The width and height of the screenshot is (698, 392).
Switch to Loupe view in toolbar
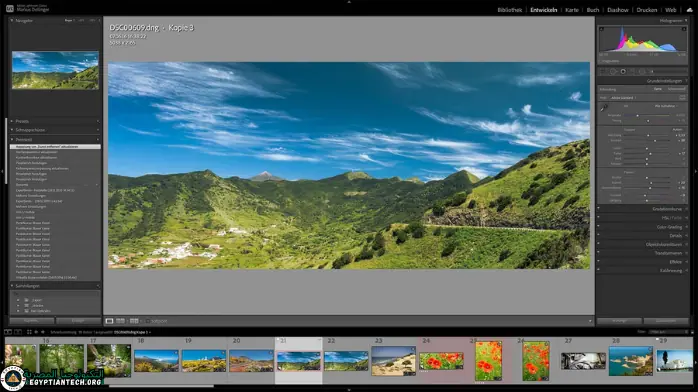(110, 321)
